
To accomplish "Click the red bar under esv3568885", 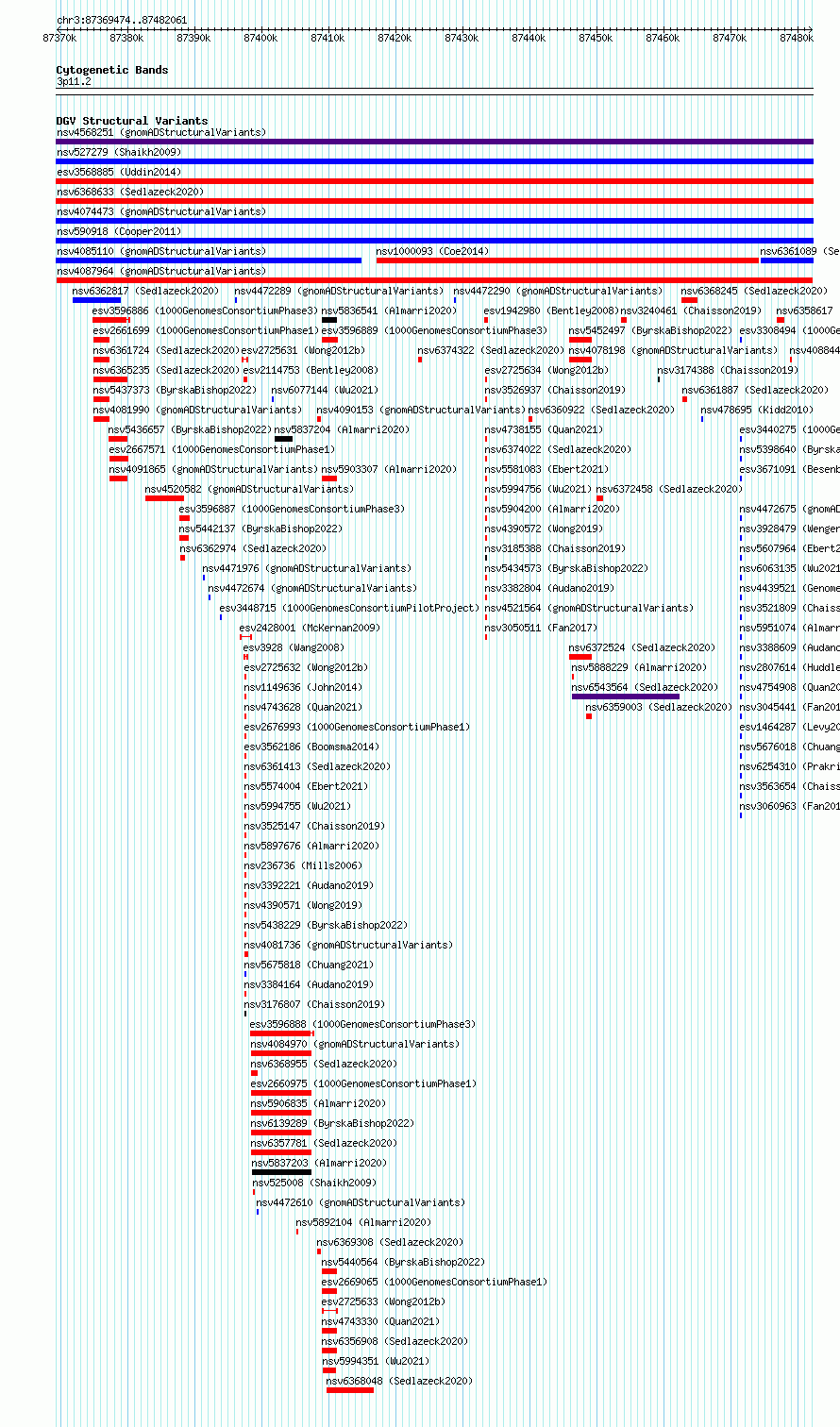I will tap(435, 181).
